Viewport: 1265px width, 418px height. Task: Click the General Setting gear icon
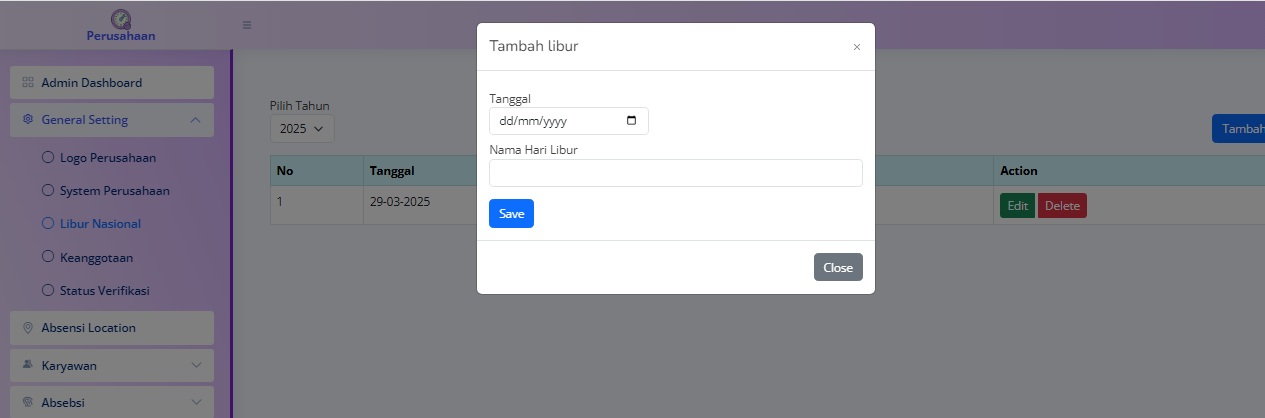pos(28,120)
